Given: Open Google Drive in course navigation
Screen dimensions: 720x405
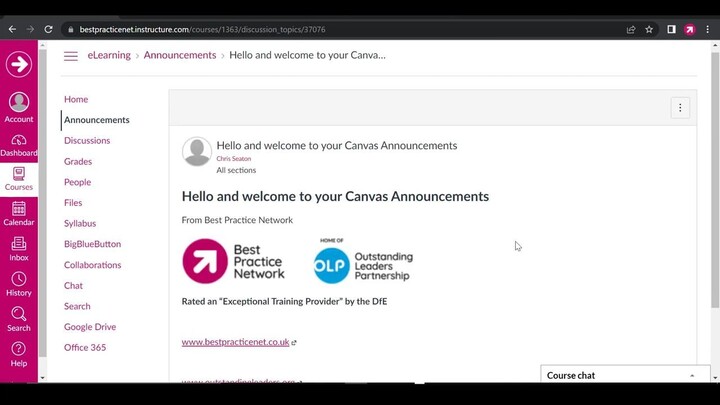Looking at the screenshot, I should (90, 327).
